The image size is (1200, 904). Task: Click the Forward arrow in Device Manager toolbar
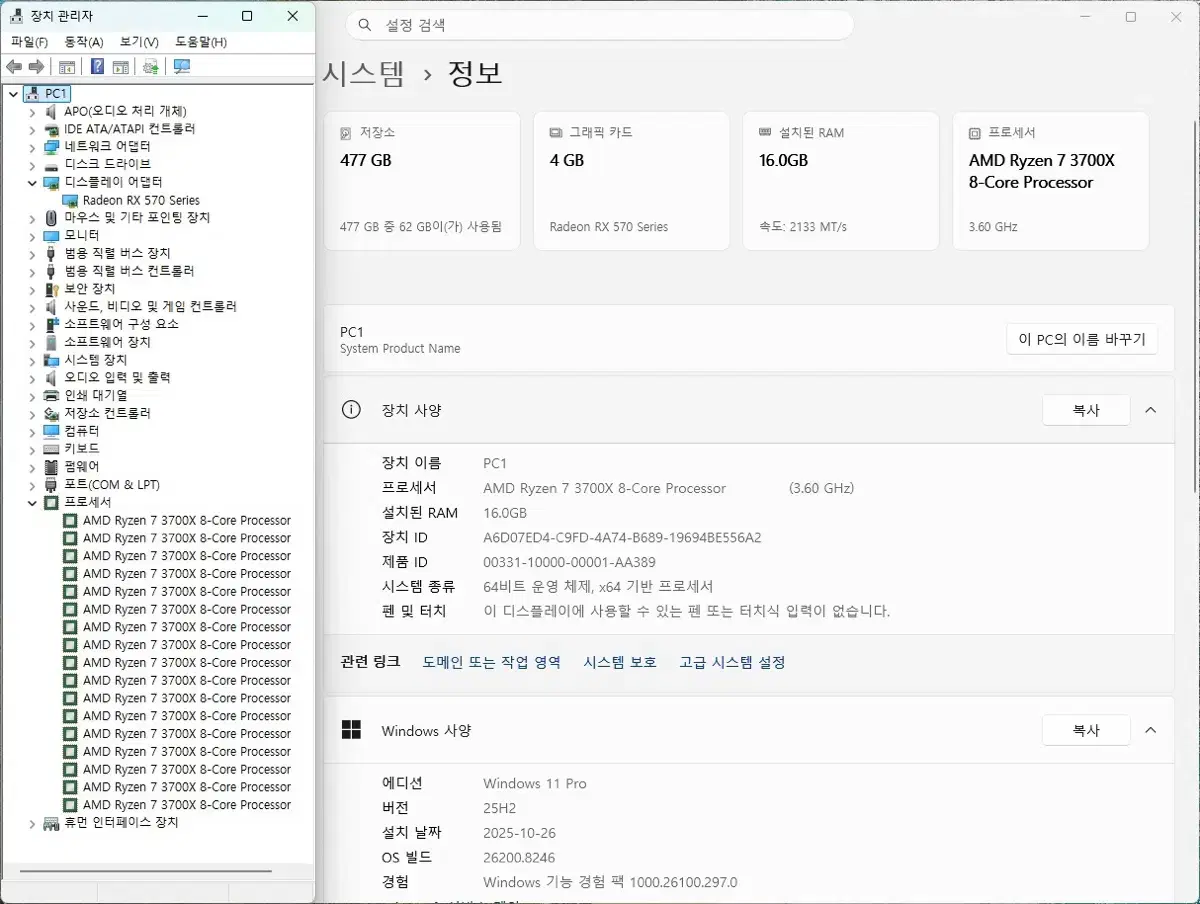36,67
